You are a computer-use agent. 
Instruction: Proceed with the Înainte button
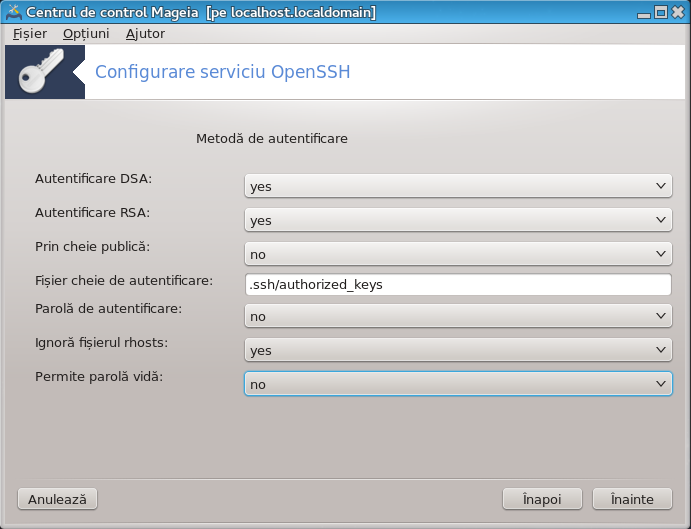(632, 499)
